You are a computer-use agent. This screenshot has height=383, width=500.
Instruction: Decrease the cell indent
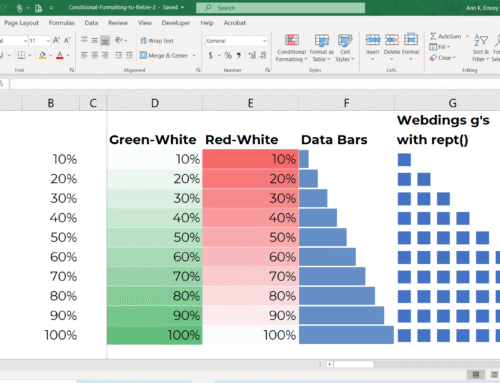[x=118, y=55]
